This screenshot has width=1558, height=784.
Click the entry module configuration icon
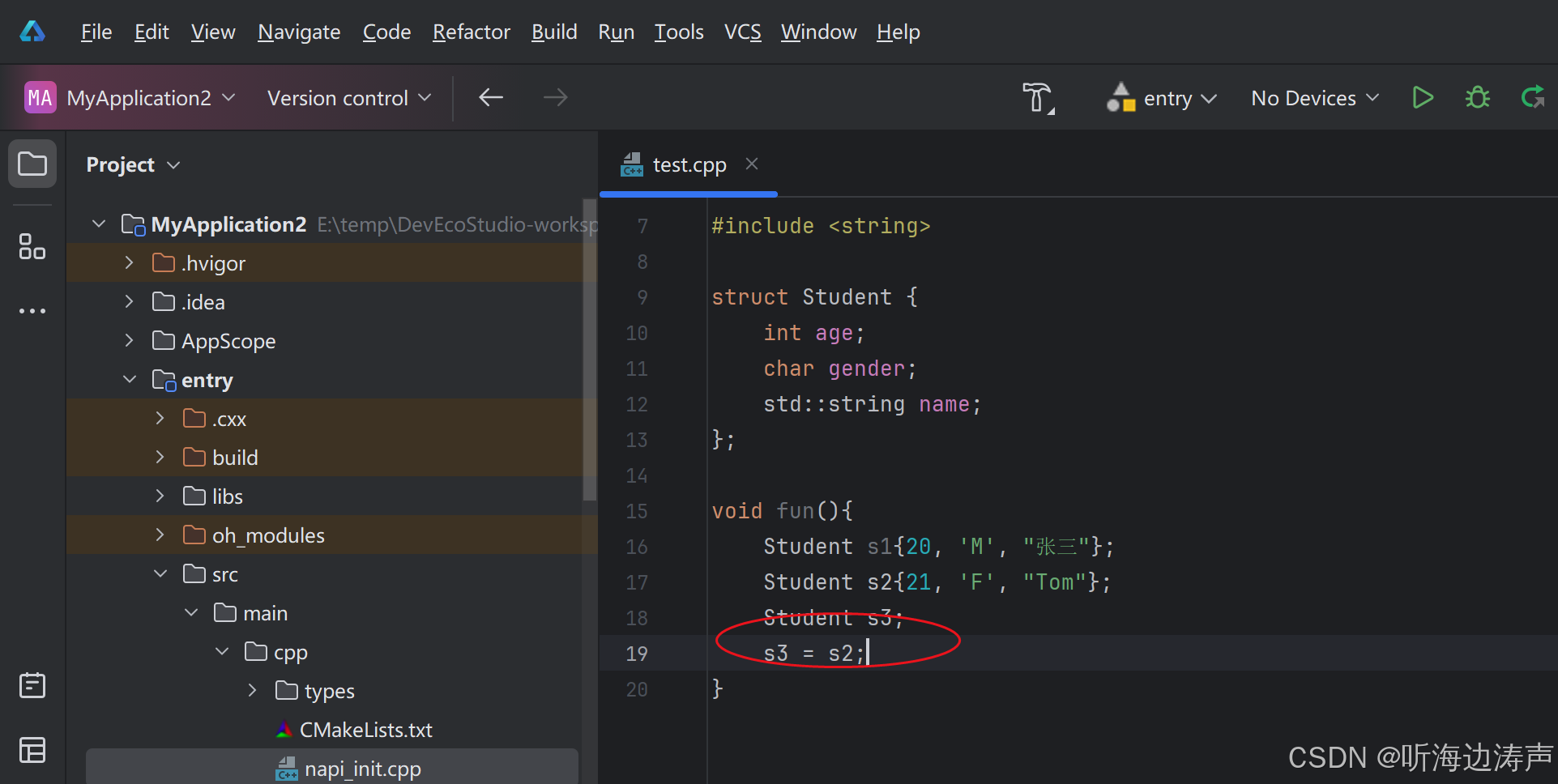(1121, 98)
